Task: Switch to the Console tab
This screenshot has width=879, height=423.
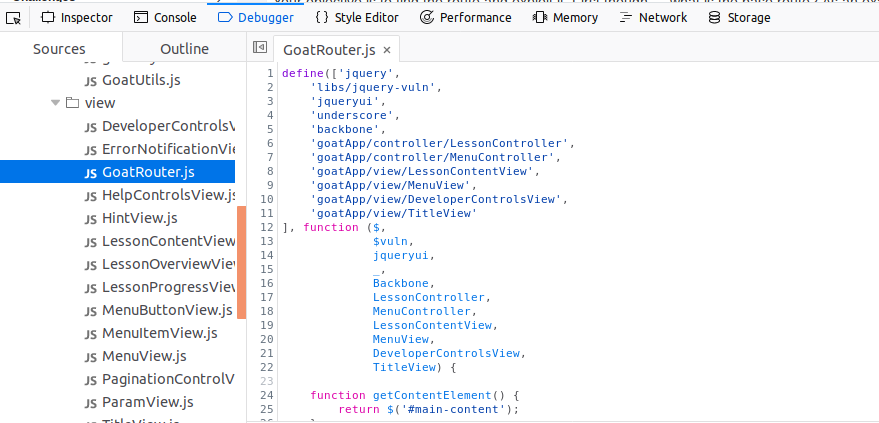Action: tap(165, 17)
